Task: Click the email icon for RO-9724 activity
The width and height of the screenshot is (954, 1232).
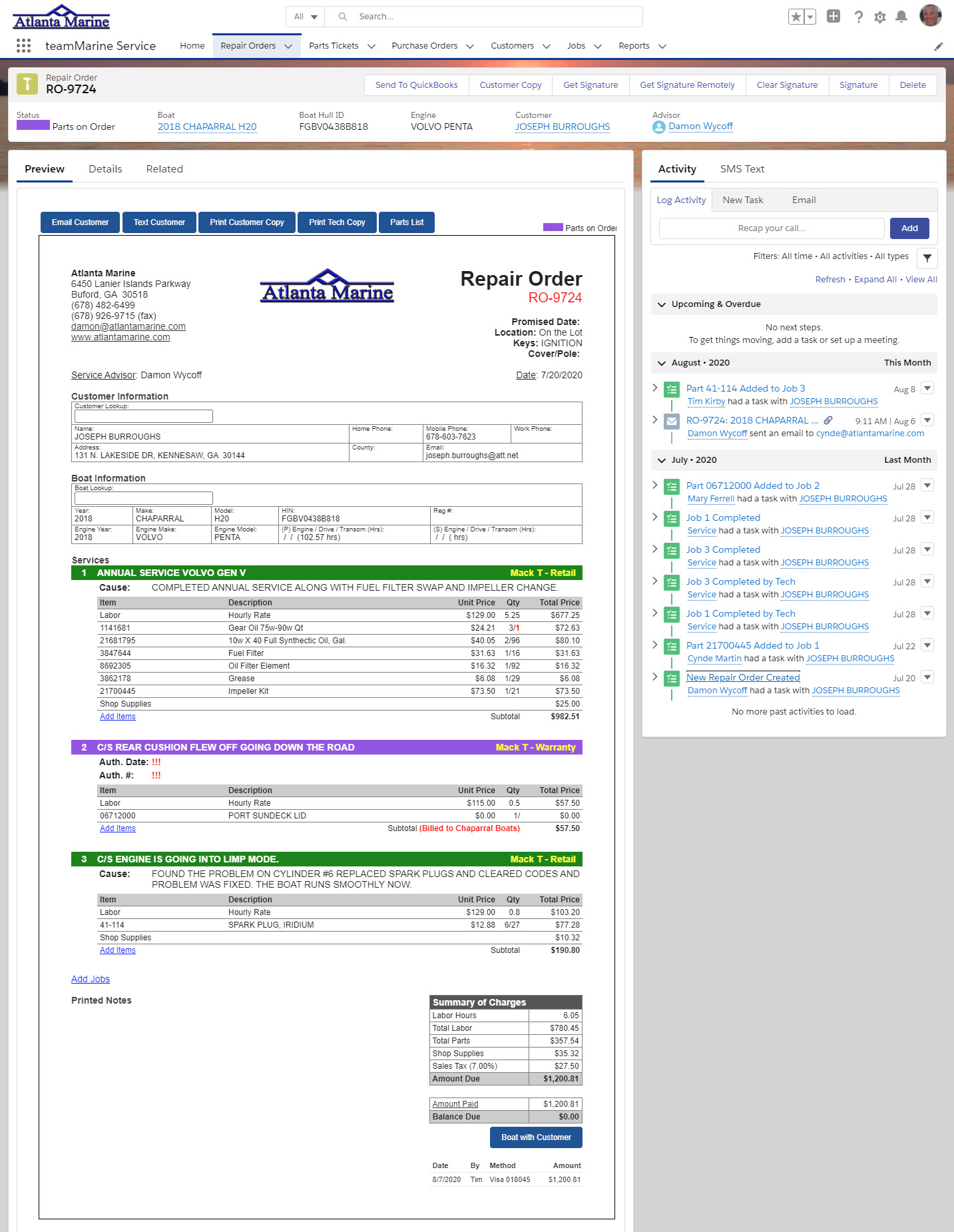Action: click(x=672, y=421)
